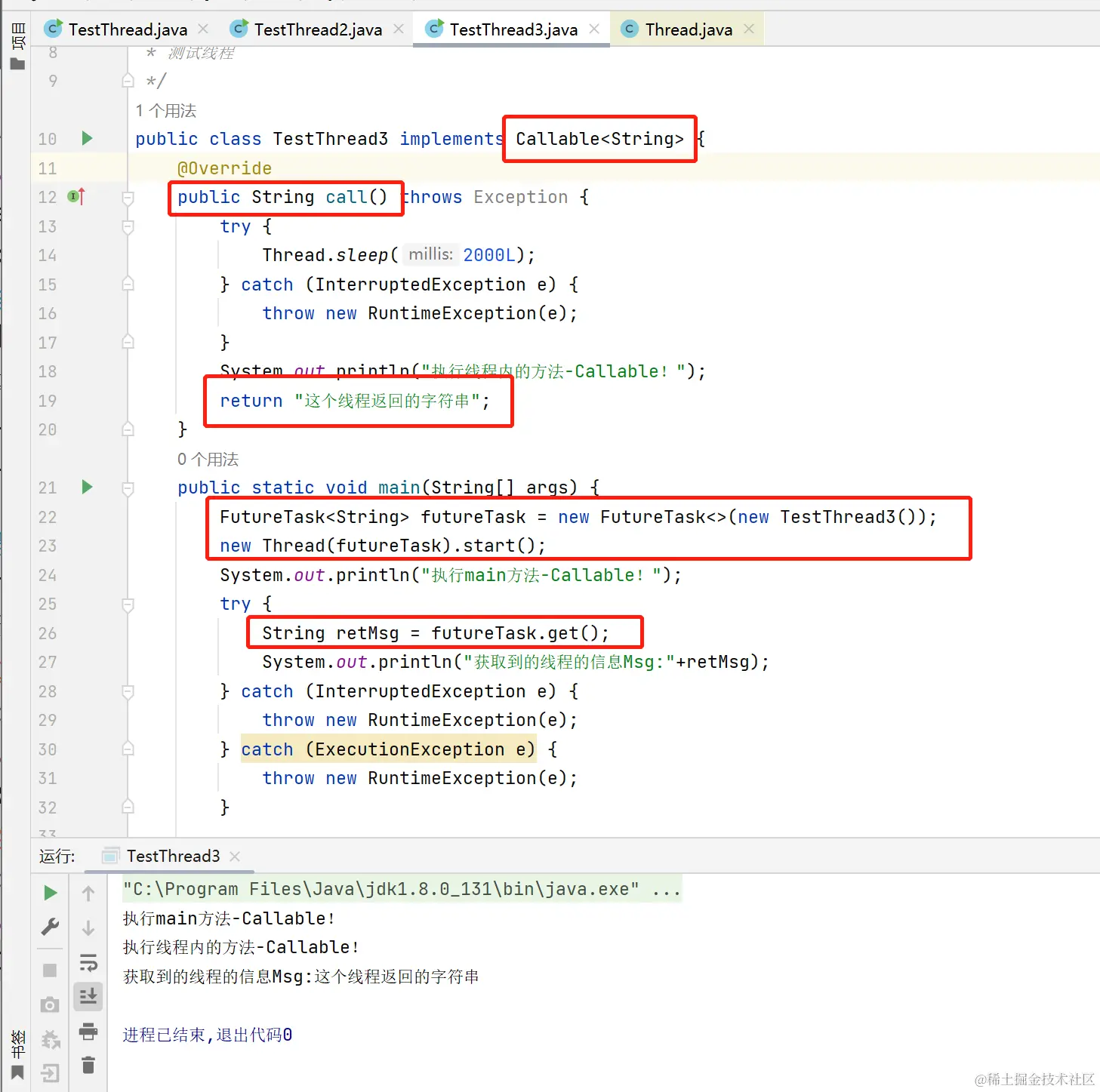Click the java.exe command line in console

402,889
